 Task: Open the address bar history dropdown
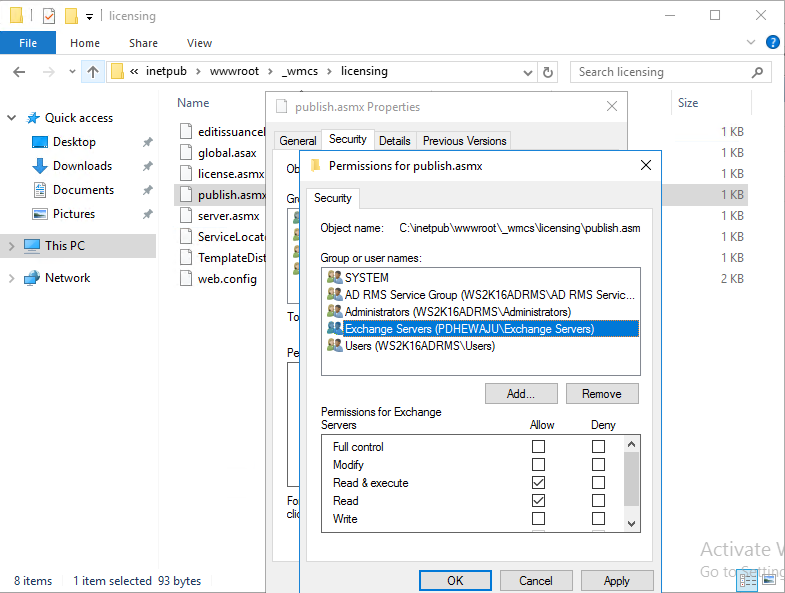(x=528, y=73)
